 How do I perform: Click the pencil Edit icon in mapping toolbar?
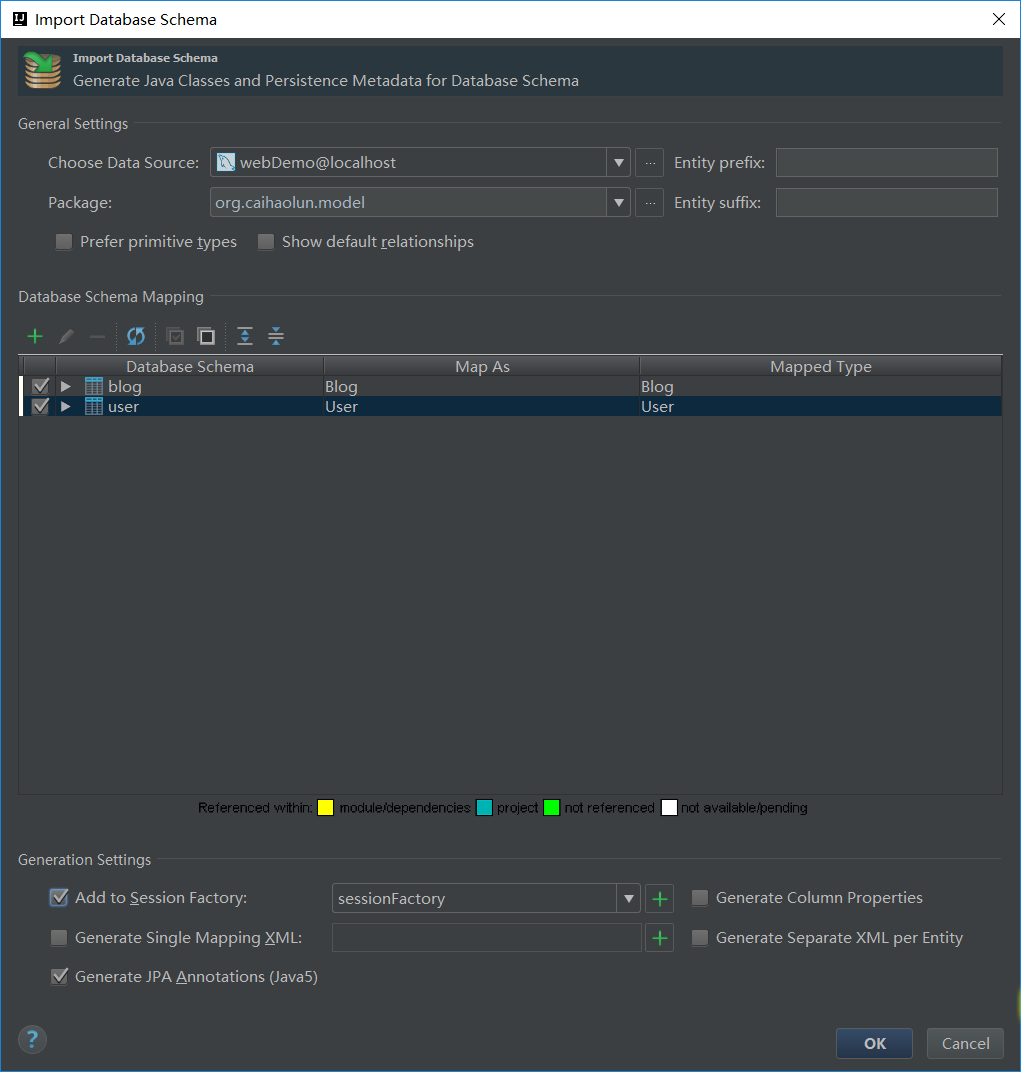(x=66, y=336)
